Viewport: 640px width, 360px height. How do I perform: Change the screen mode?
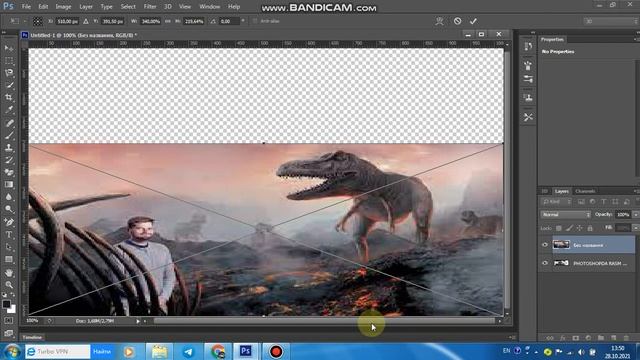pos(9,333)
